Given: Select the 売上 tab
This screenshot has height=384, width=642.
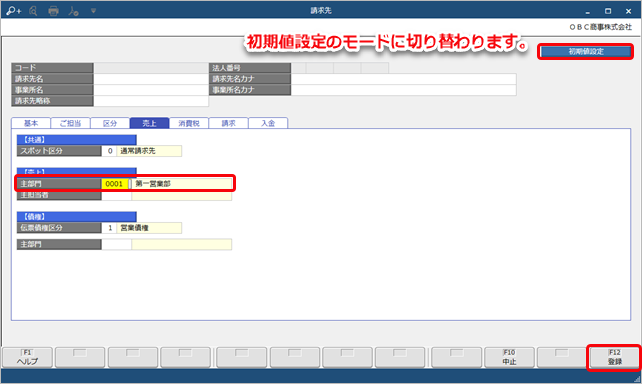Looking at the screenshot, I should tap(149, 123).
